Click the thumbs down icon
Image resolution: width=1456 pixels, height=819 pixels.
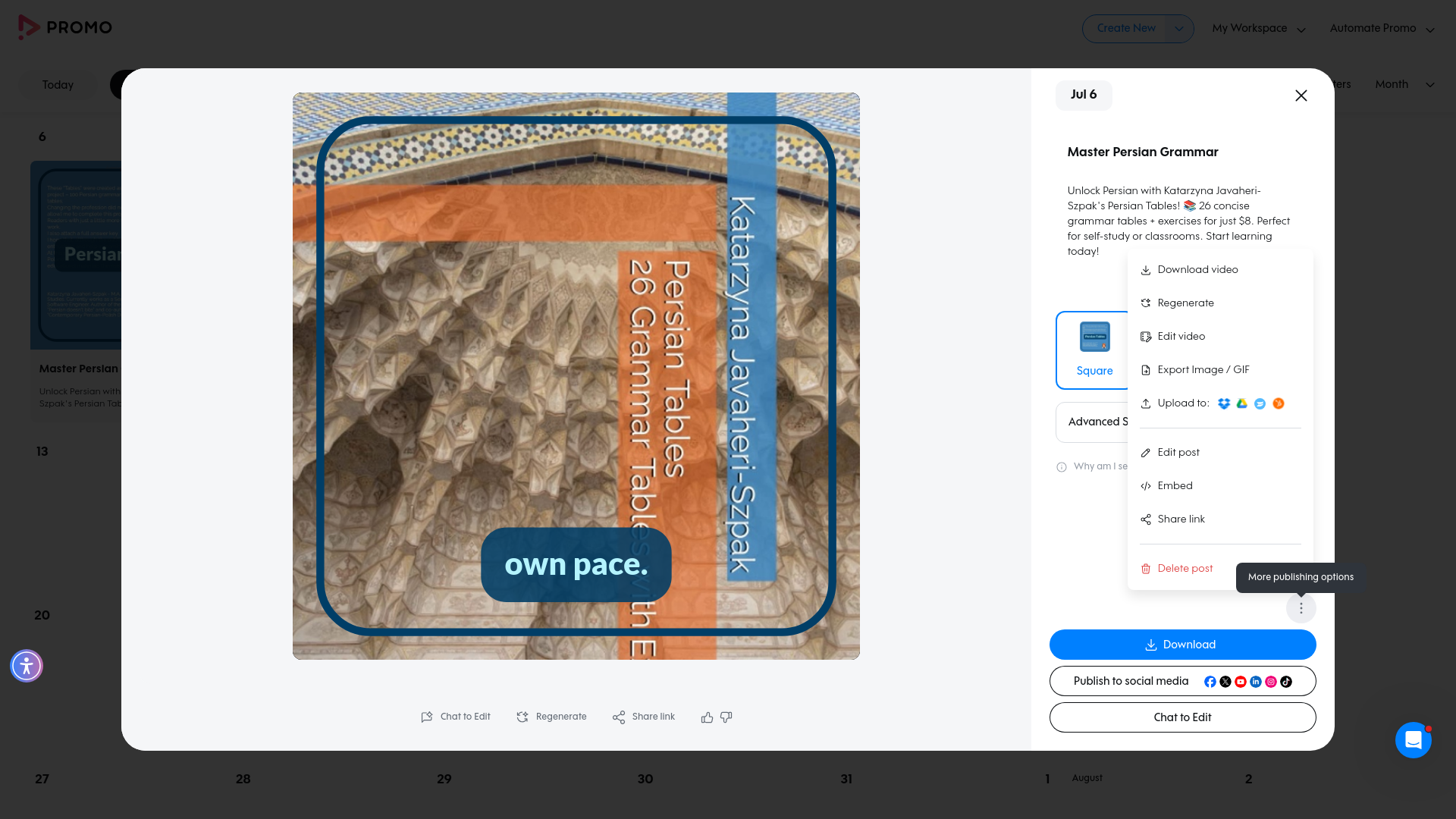click(x=726, y=717)
